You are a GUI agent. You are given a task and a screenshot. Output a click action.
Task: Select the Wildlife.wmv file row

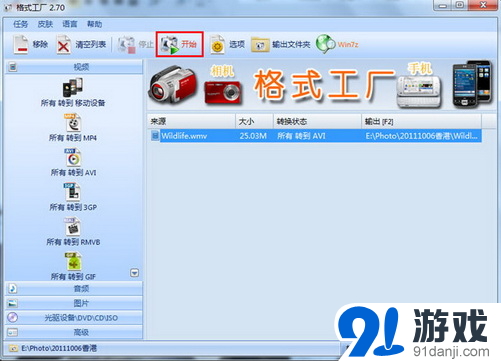click(315, 136)
